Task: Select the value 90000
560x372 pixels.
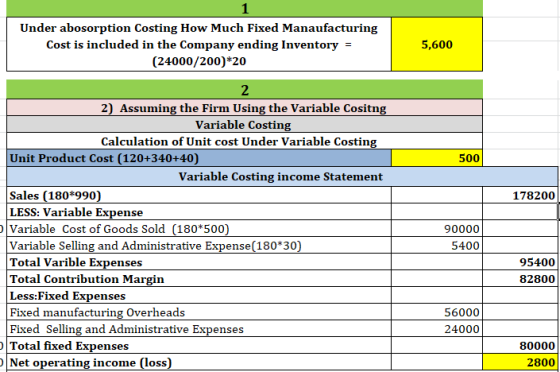Action: [437, 228]
